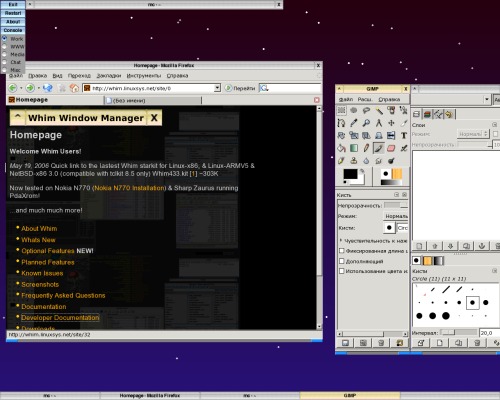Anchor the floating layer in Layers panel
Viewport: 500px width, 400px height.
click(482, 246)
